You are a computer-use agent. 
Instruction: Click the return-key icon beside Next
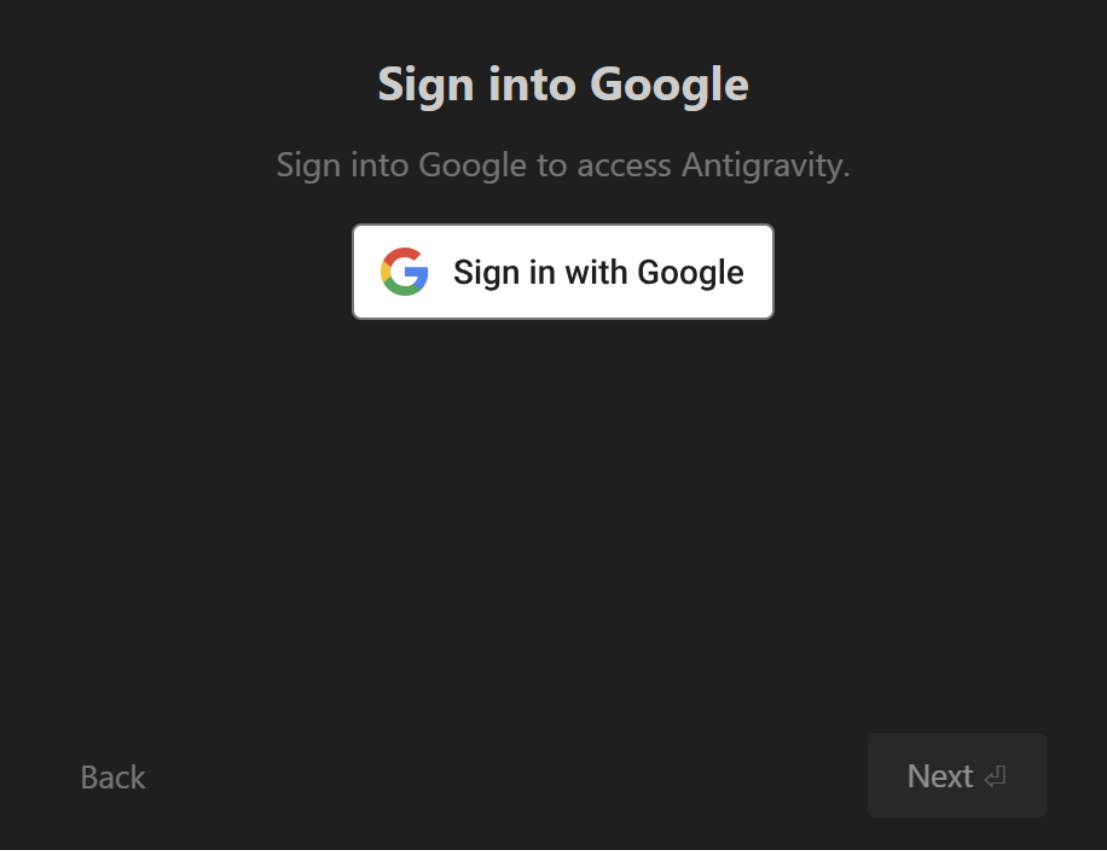(x=995, y=777)
